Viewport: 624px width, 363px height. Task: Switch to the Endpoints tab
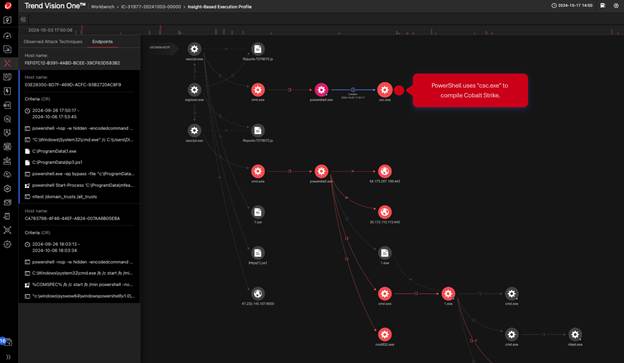102,42
